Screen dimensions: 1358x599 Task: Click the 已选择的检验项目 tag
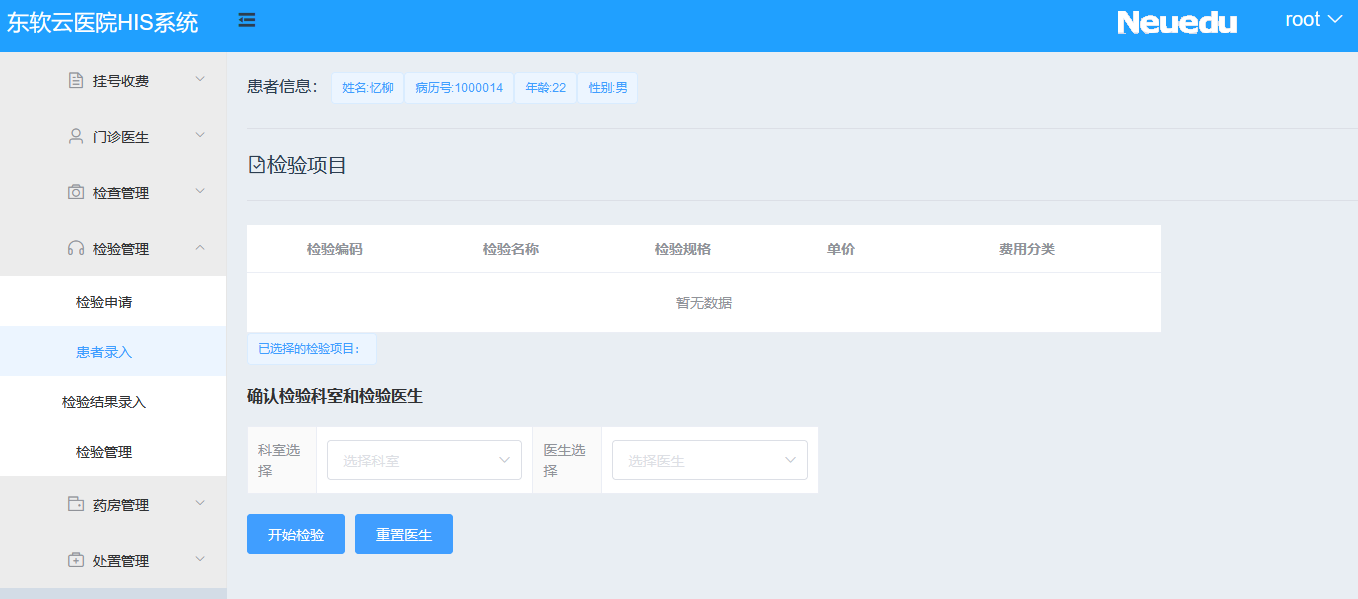coord(312,349)
